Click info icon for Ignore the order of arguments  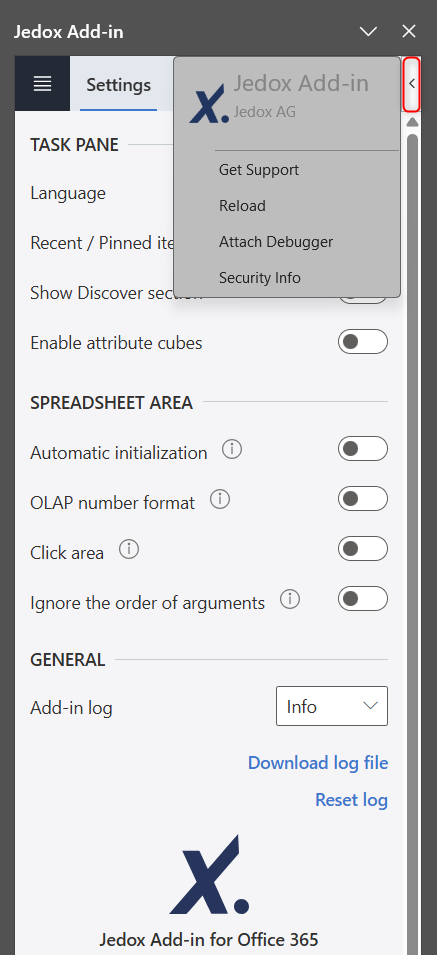click(x=290, y=600)
